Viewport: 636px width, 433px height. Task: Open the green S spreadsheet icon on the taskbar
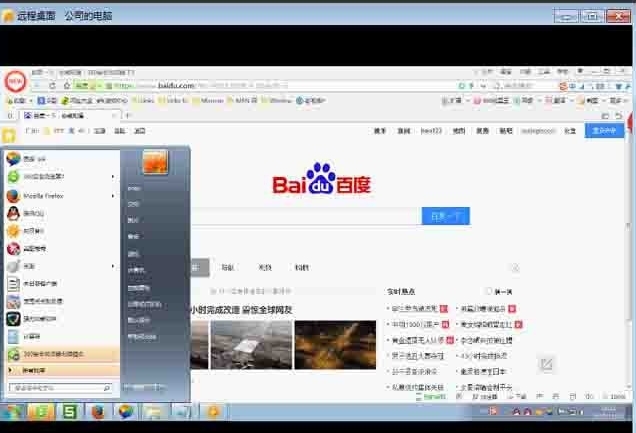pos(69,412)
